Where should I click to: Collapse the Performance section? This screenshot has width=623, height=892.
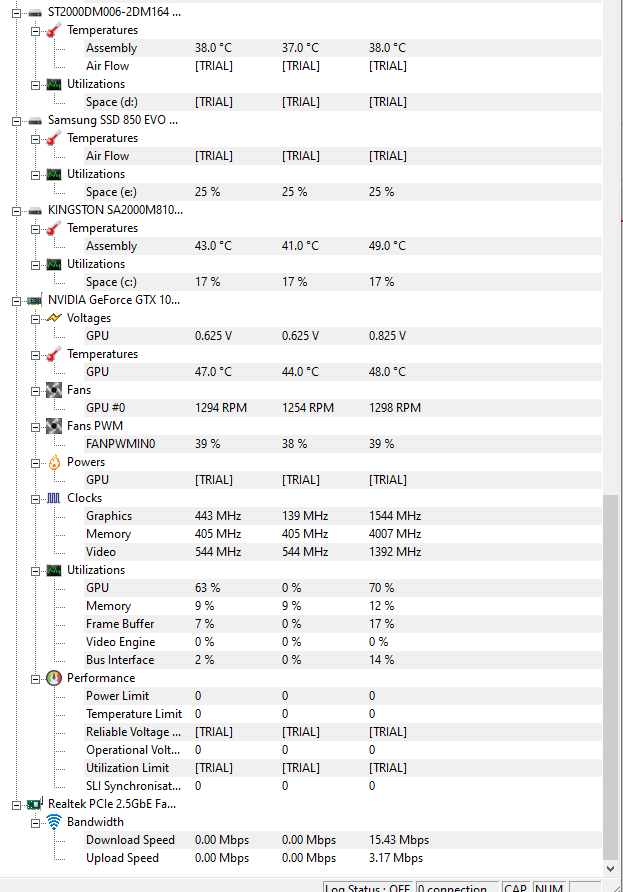click(x=36, y=678)
